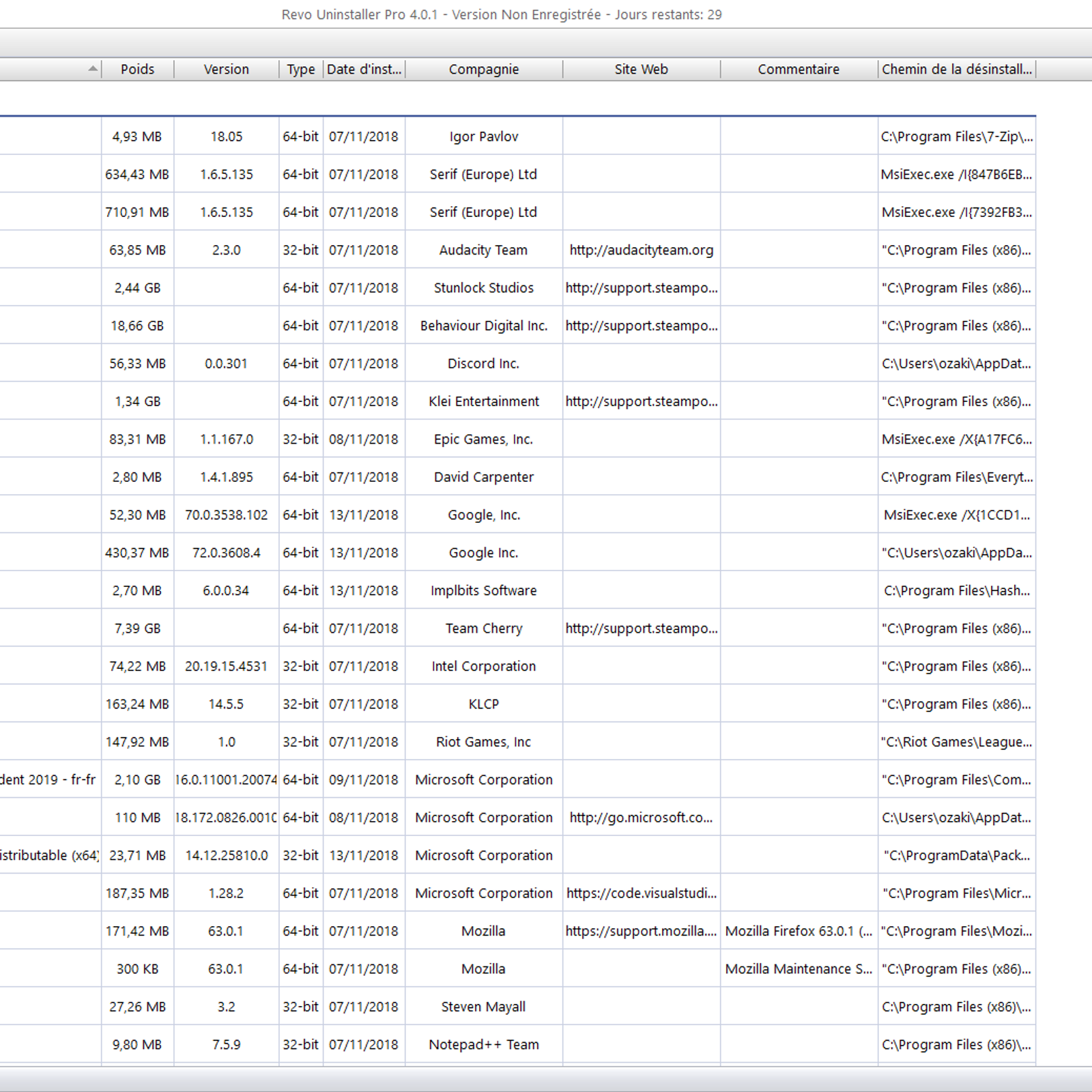1092x1092 pixels.
Task: Select the Discord Inc. row
Action: click(x=518, y=364)
